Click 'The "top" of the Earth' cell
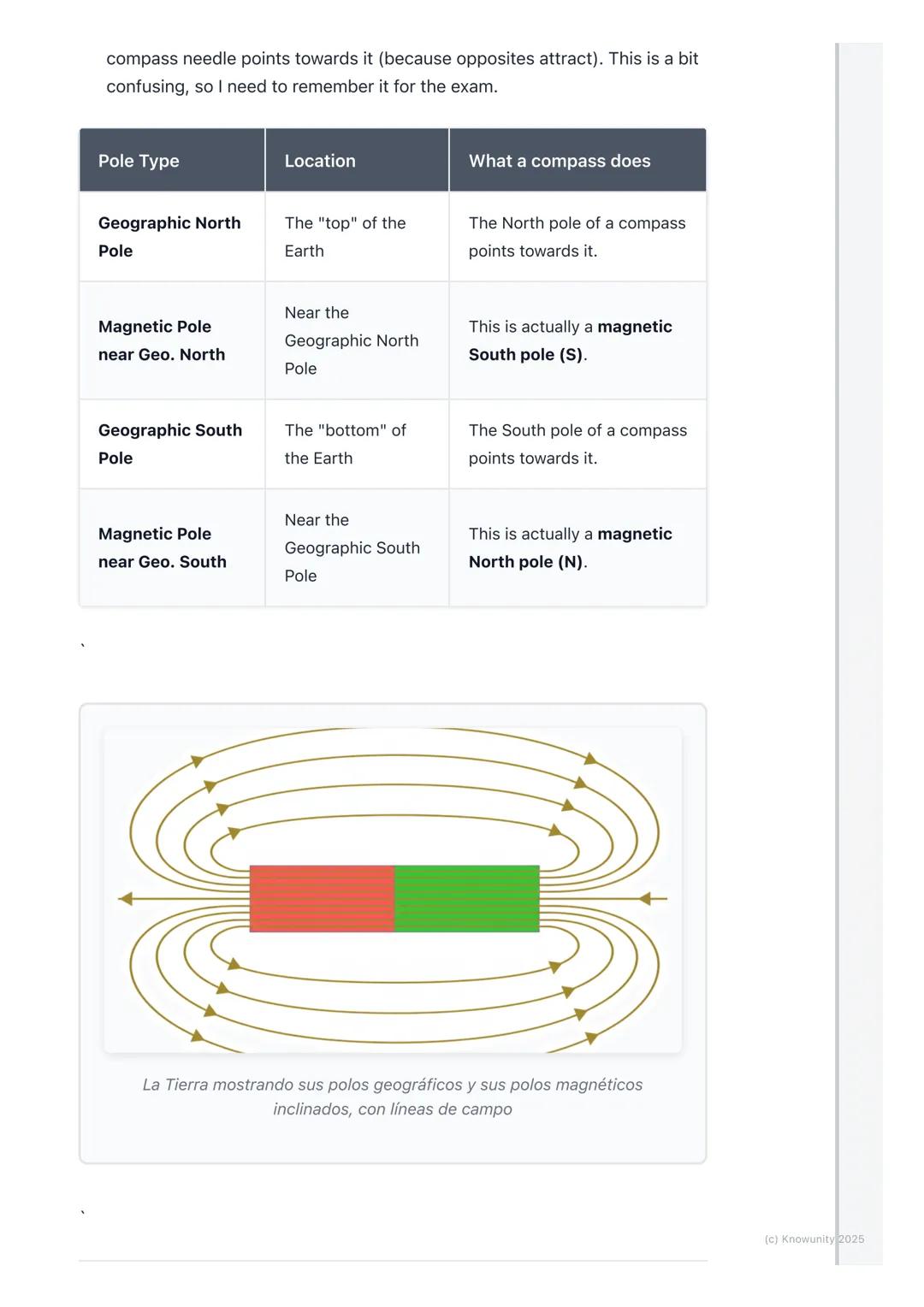 345,237
